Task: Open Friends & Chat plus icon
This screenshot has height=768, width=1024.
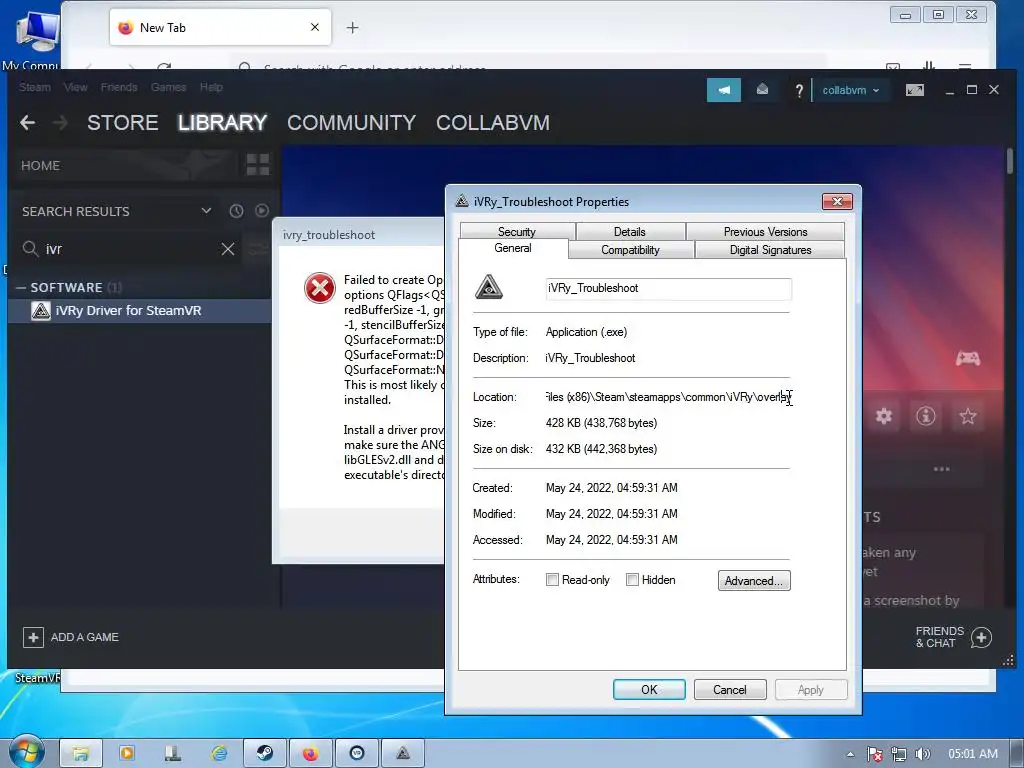Action: tap(982, 637)
